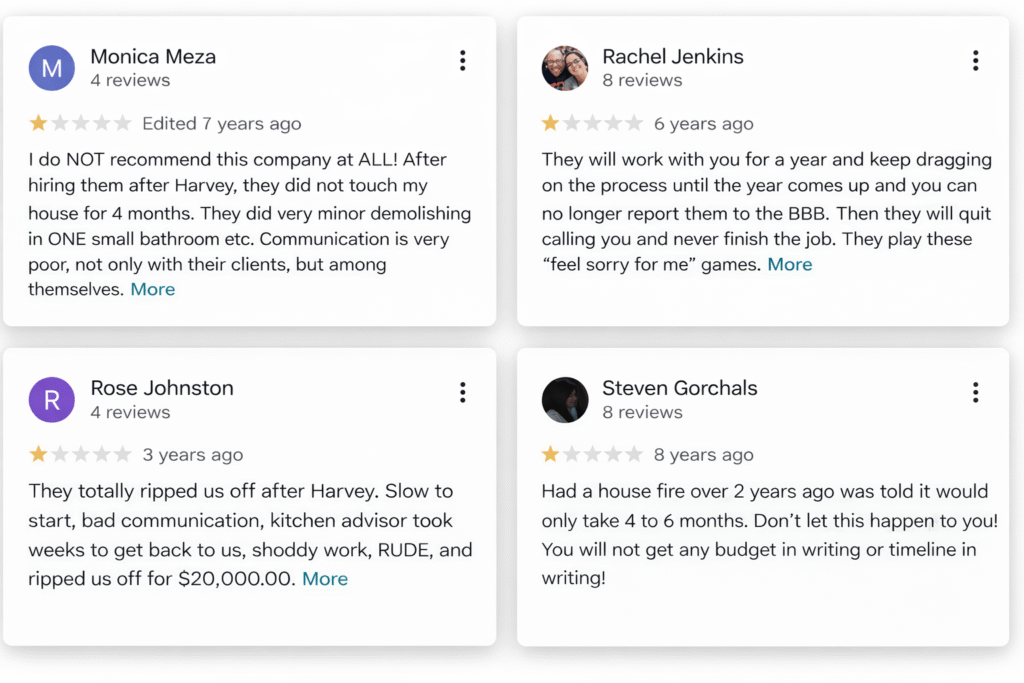Open Steven Gorchals' reviewer profile name
This screenshot has width=1024, height=683.
(680, 388)
